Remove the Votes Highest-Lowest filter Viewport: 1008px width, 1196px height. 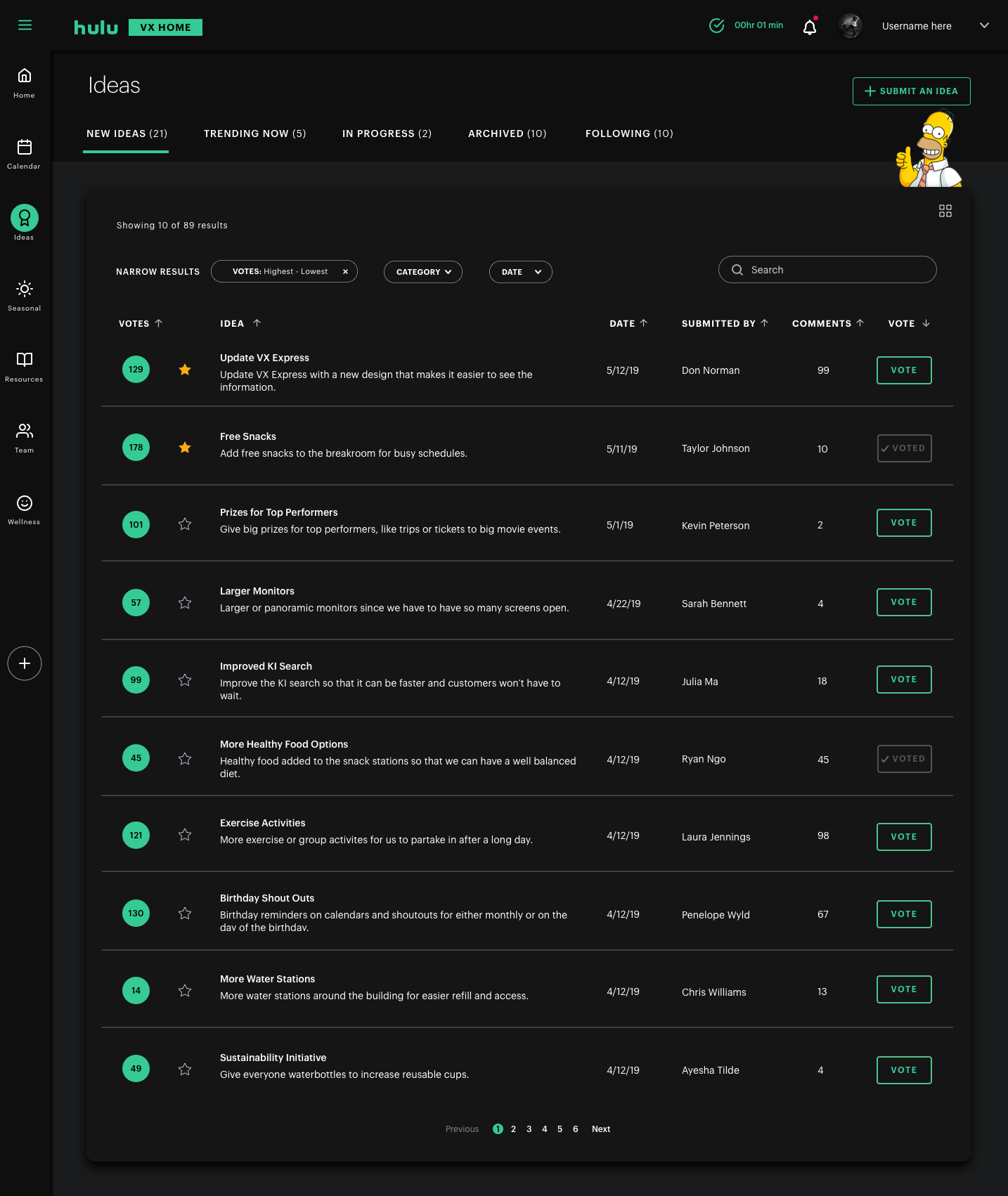(345, 272)
